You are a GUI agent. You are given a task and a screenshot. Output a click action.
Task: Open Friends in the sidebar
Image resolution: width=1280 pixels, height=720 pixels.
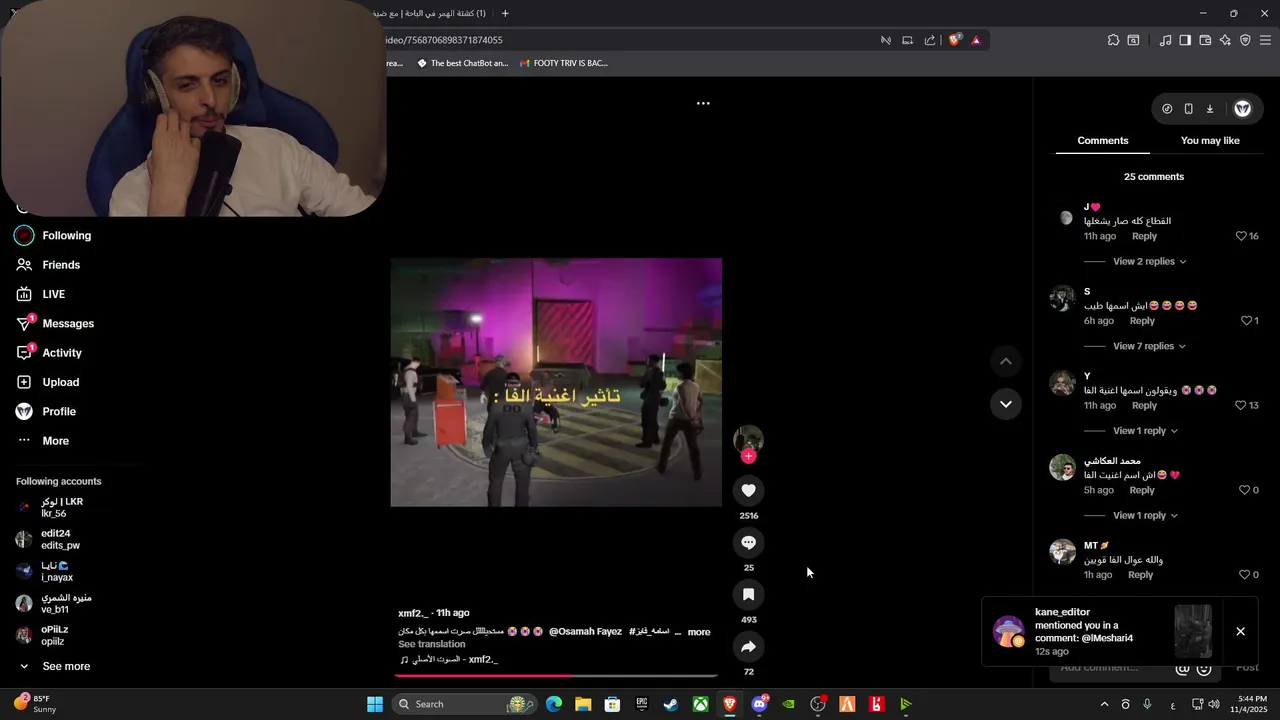60,265
